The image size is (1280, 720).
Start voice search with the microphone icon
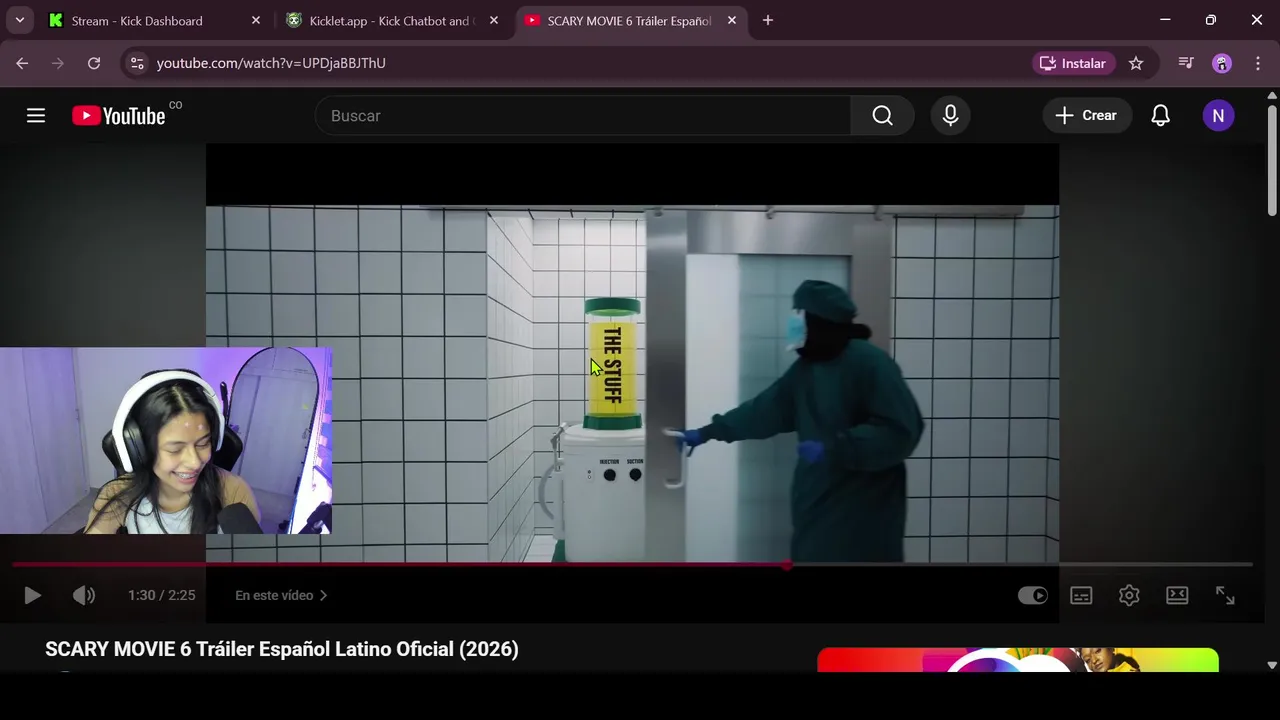(950, 116)
